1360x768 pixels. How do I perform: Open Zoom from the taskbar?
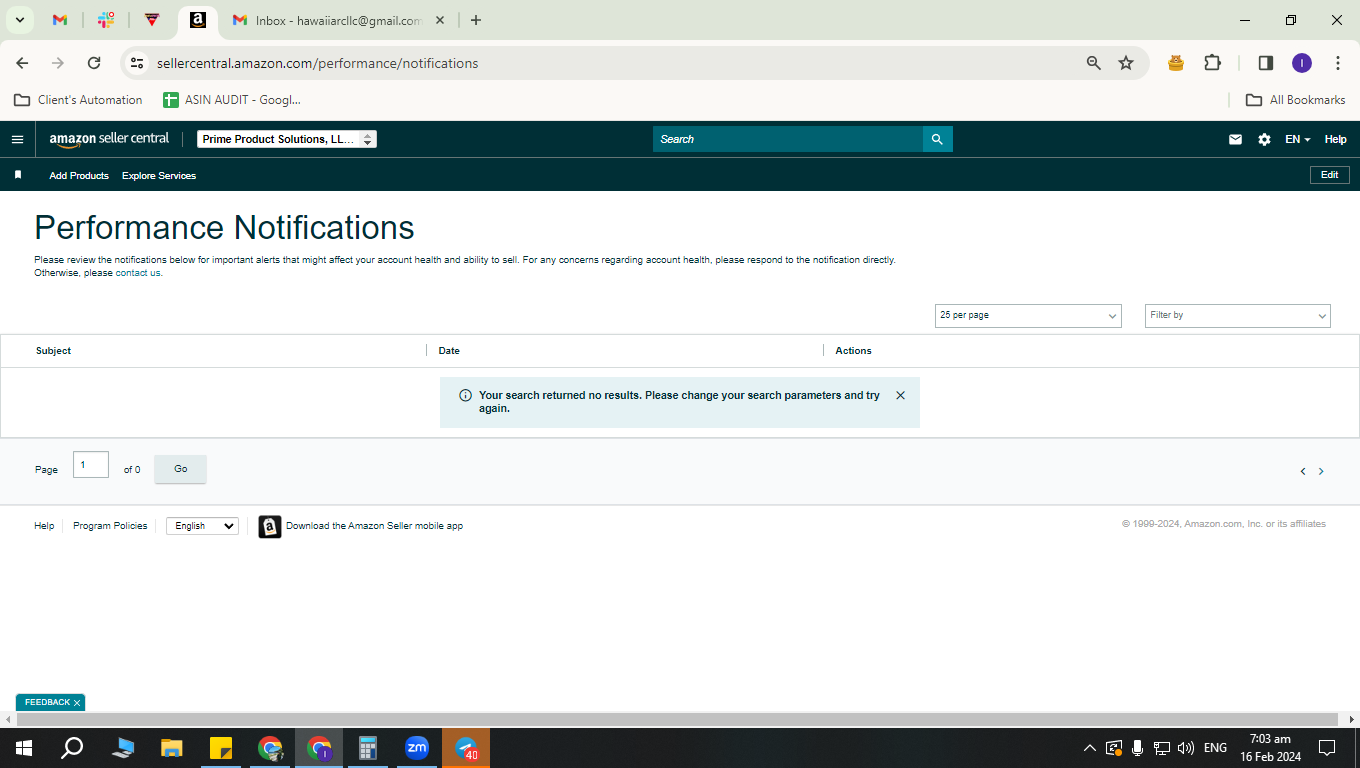(x=417, y=748)
